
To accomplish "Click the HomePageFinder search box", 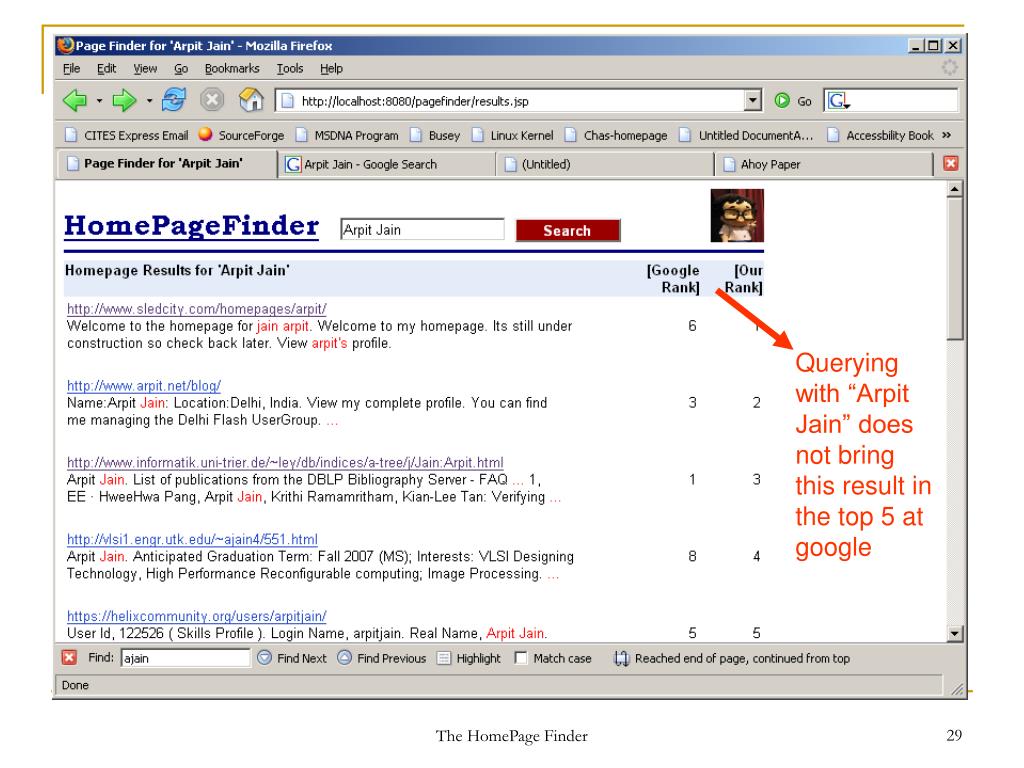I will [422, 230].
